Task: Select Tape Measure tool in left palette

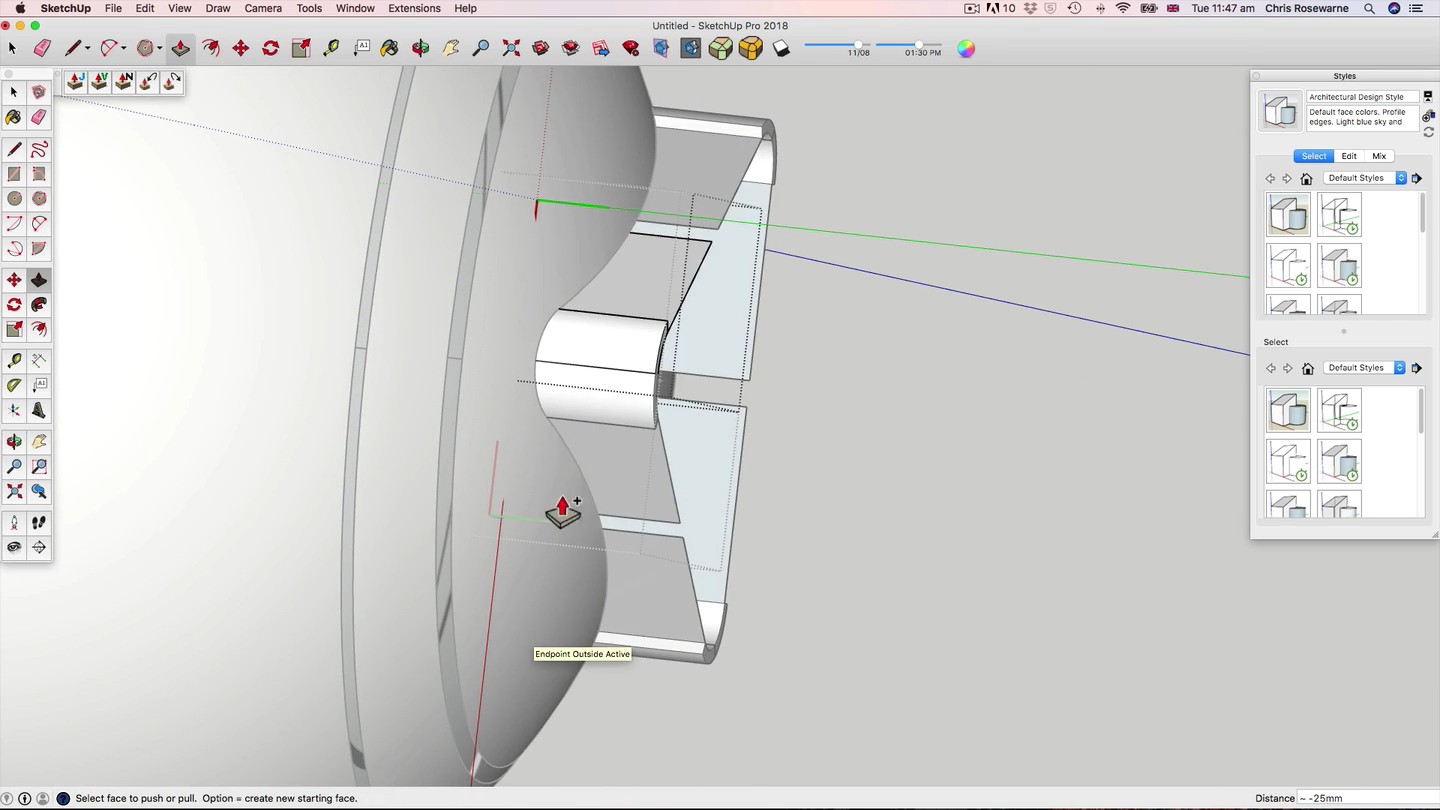Action: click(x=14, y=360)
